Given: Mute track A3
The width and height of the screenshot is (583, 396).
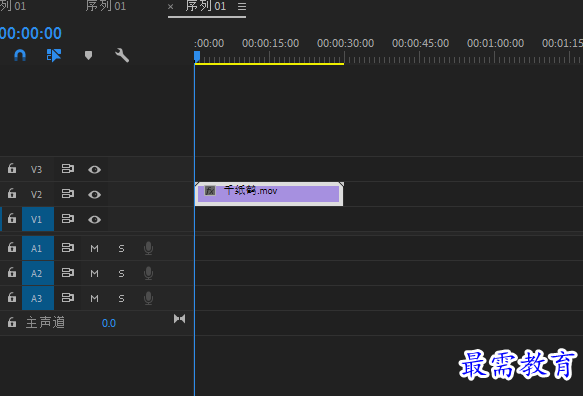Looking at the screenshot, I should 94,298.
